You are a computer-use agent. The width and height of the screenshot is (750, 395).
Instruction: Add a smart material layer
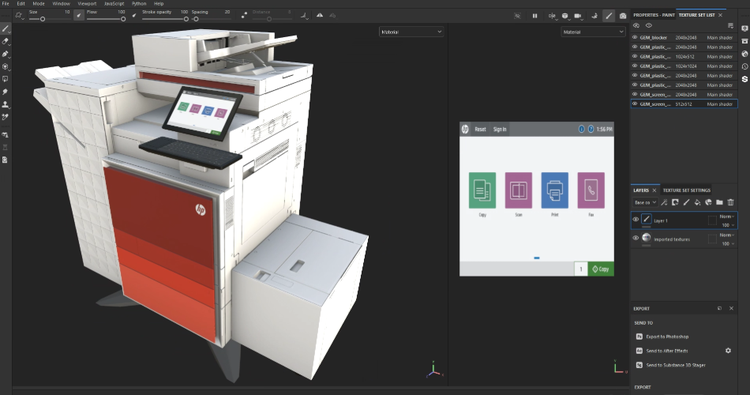pyautogui.click(x=708, y=202)
